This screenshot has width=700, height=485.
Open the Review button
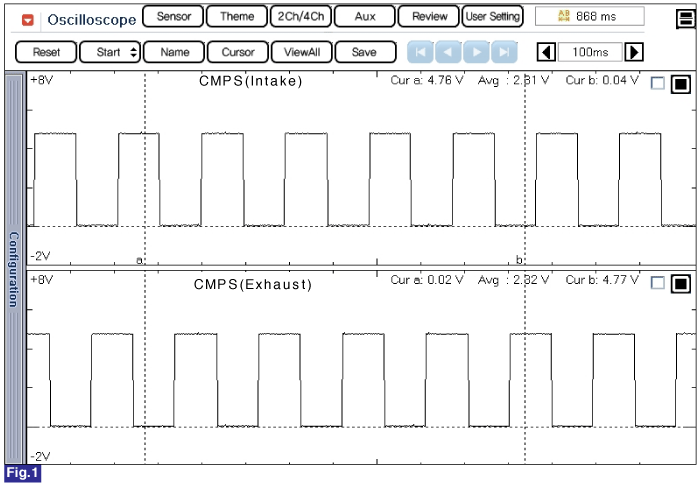click(429, 17)
